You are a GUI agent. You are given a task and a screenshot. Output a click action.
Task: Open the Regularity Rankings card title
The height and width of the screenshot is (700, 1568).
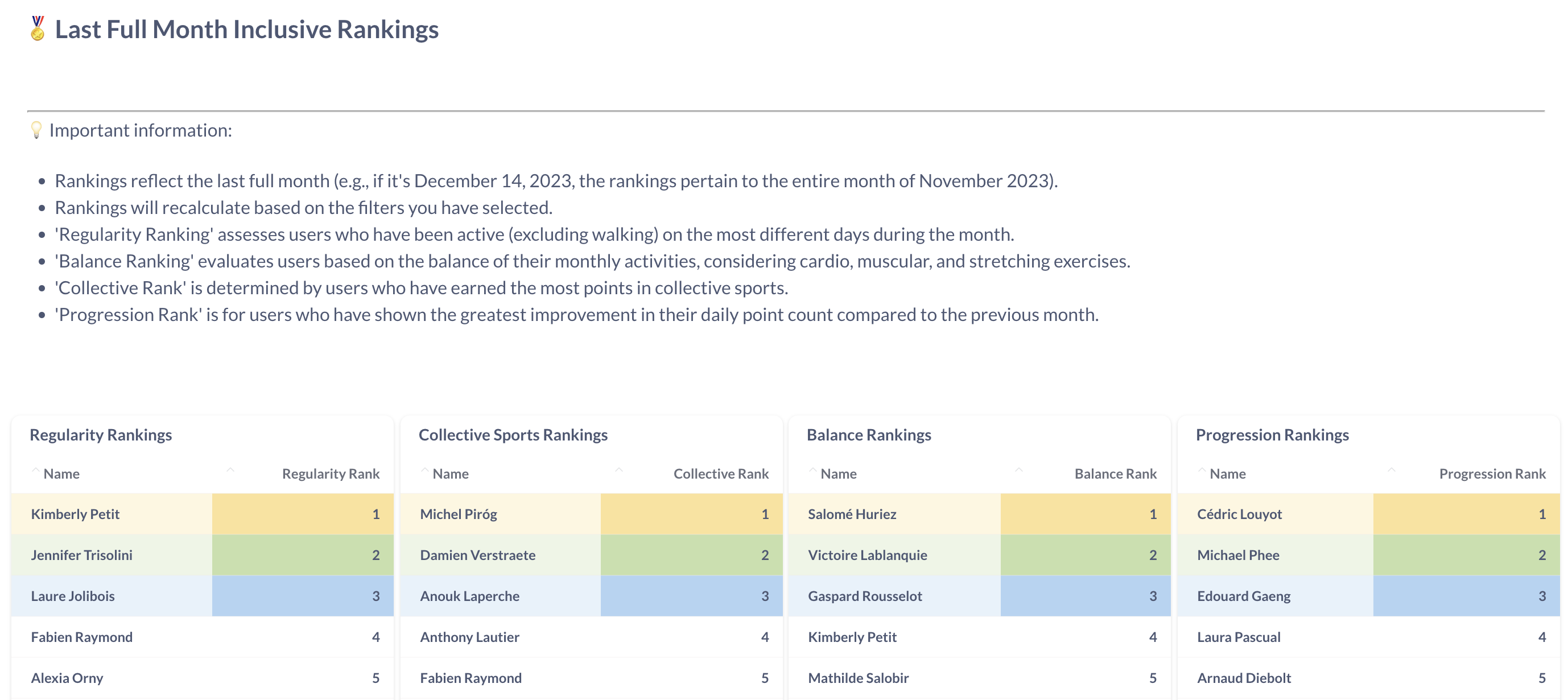101,435
